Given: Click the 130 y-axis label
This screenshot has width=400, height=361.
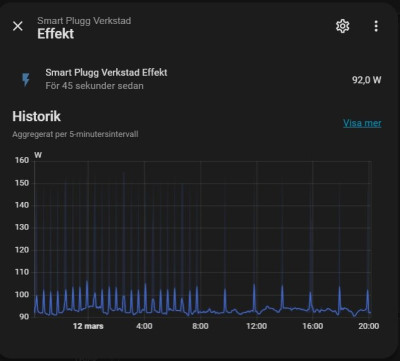Looking at the screenshot, I should [x=22, y=228].
